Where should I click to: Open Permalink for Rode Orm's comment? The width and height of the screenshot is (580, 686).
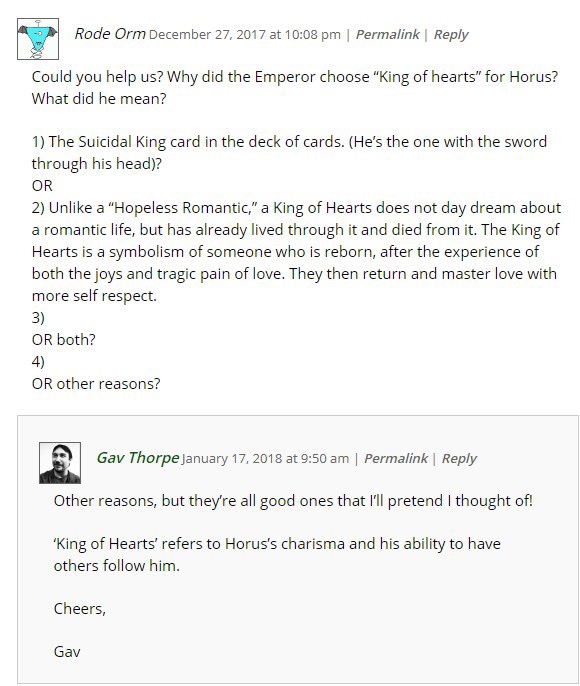(x=388, y=34)
